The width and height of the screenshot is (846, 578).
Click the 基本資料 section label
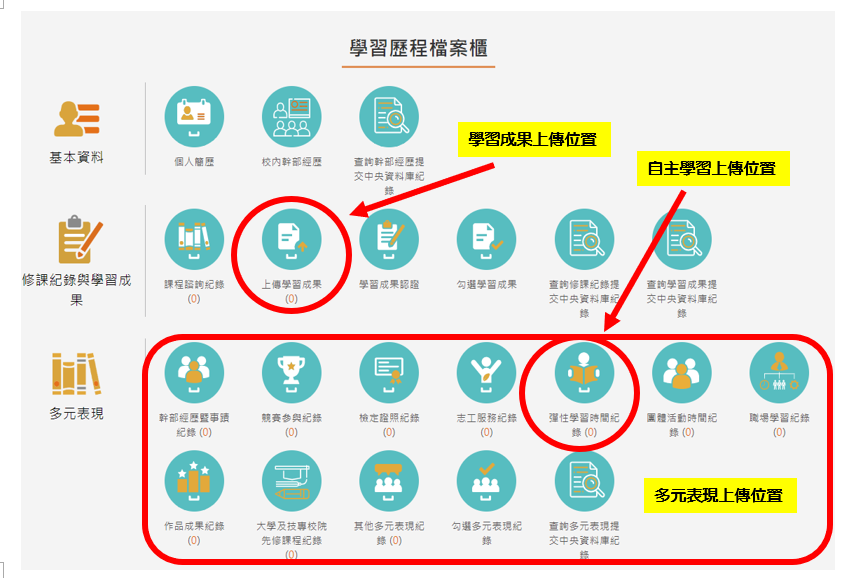[77, 158]
